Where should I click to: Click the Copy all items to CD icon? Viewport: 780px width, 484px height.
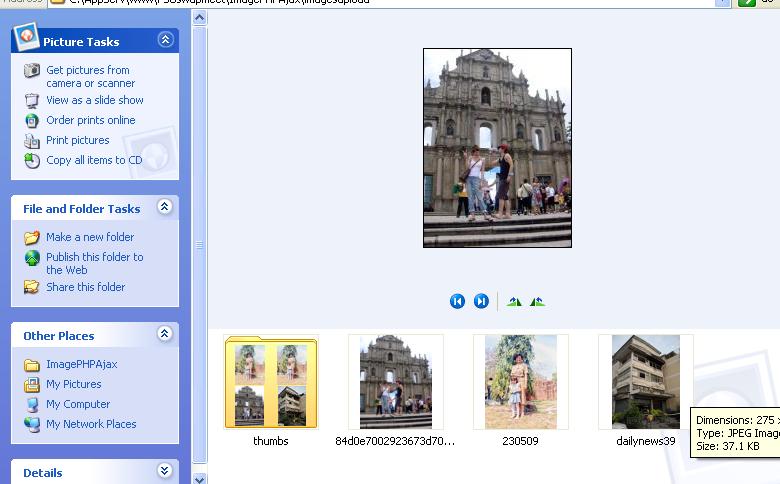click(32, 161)
